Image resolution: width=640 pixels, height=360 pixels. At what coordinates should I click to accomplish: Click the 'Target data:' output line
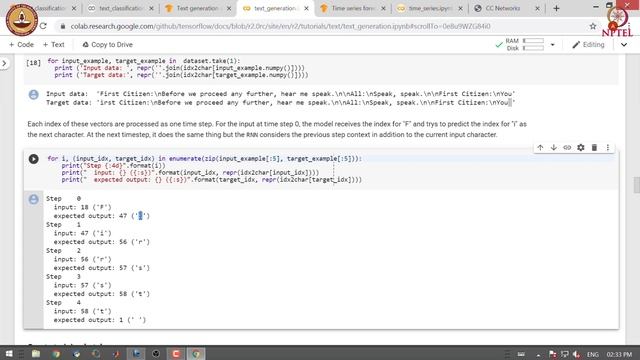point(280,102)
